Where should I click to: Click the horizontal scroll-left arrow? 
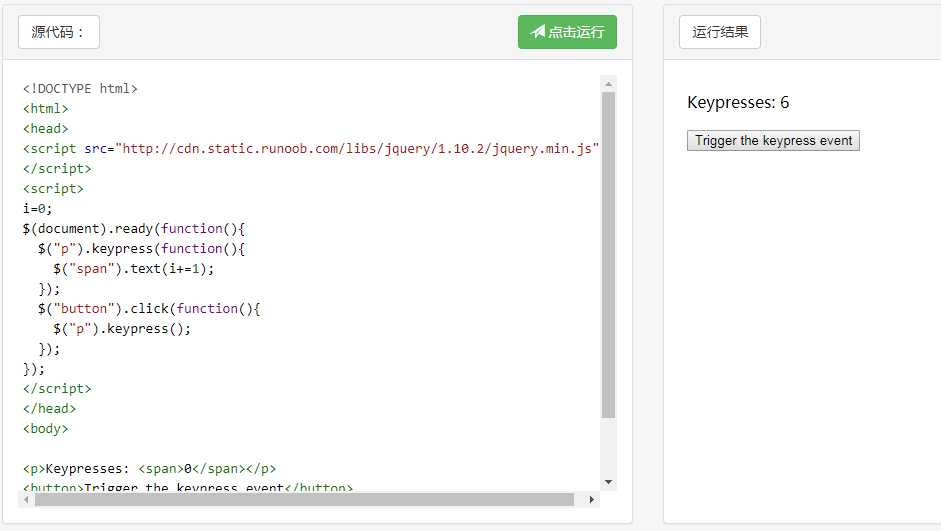coord(26,499)
